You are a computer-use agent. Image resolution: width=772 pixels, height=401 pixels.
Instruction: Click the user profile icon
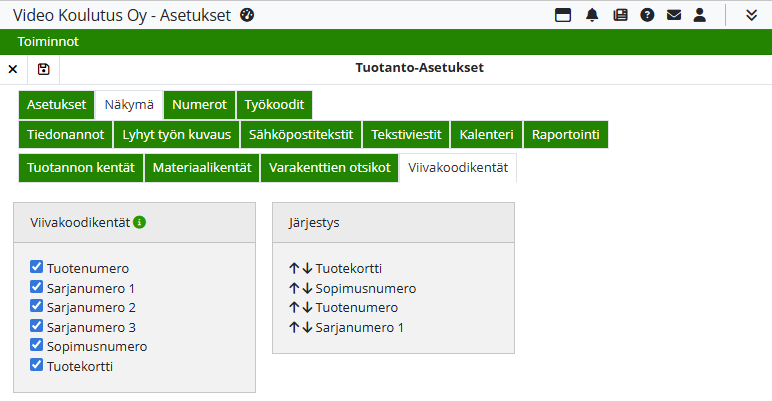pyautogui.click(x=700, y=15)
